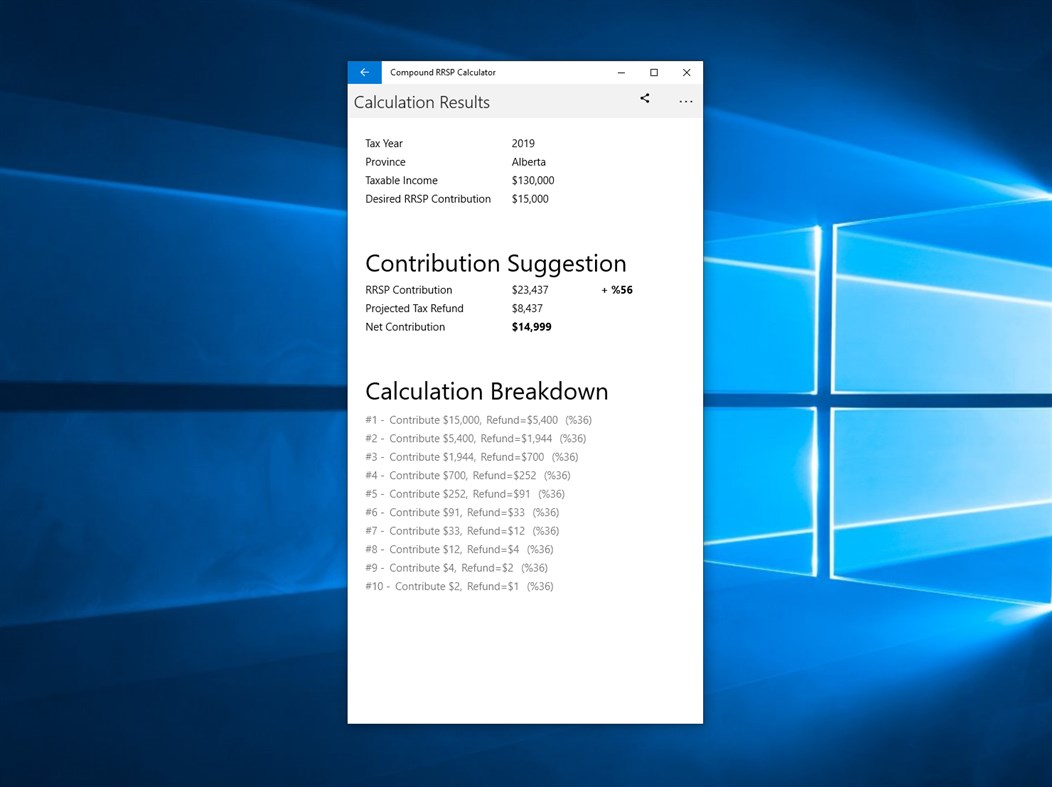Click the Compound RRSP Calculator title bar text
1052x787 pixels.
tap(441, 72)
